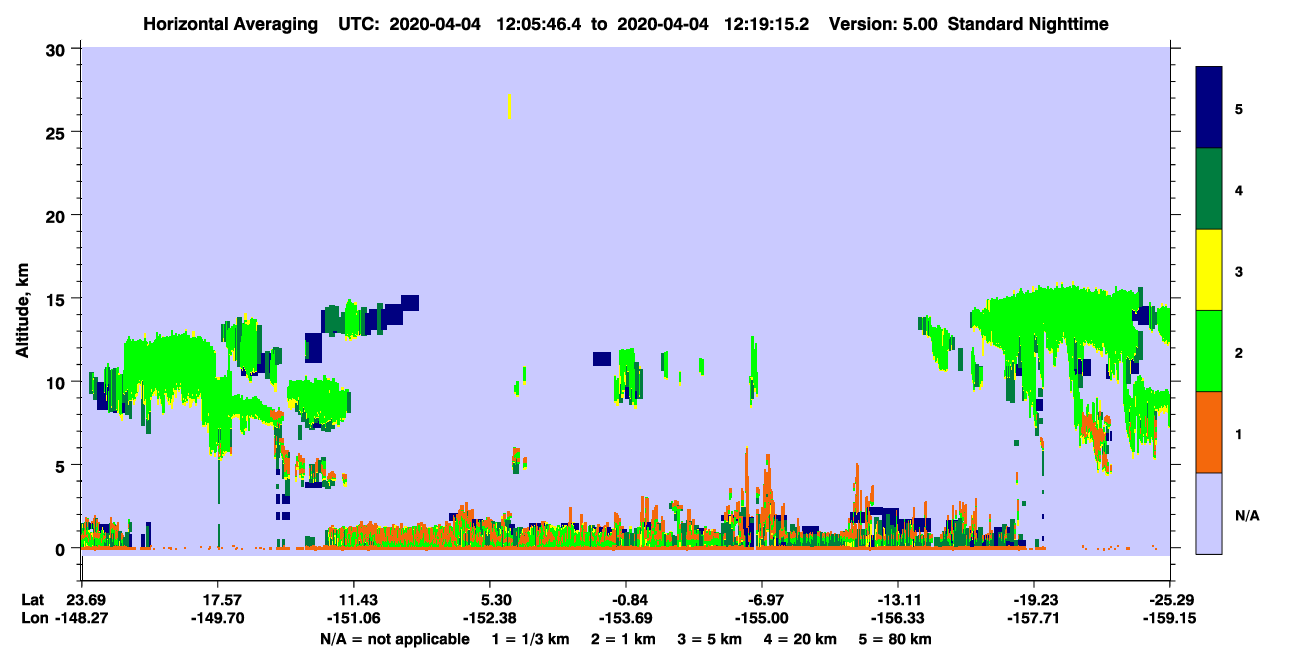The image size is (1300, 667).
Task: Click the '1 = 1/3 km' legend entry
Action: pos(532,639)
